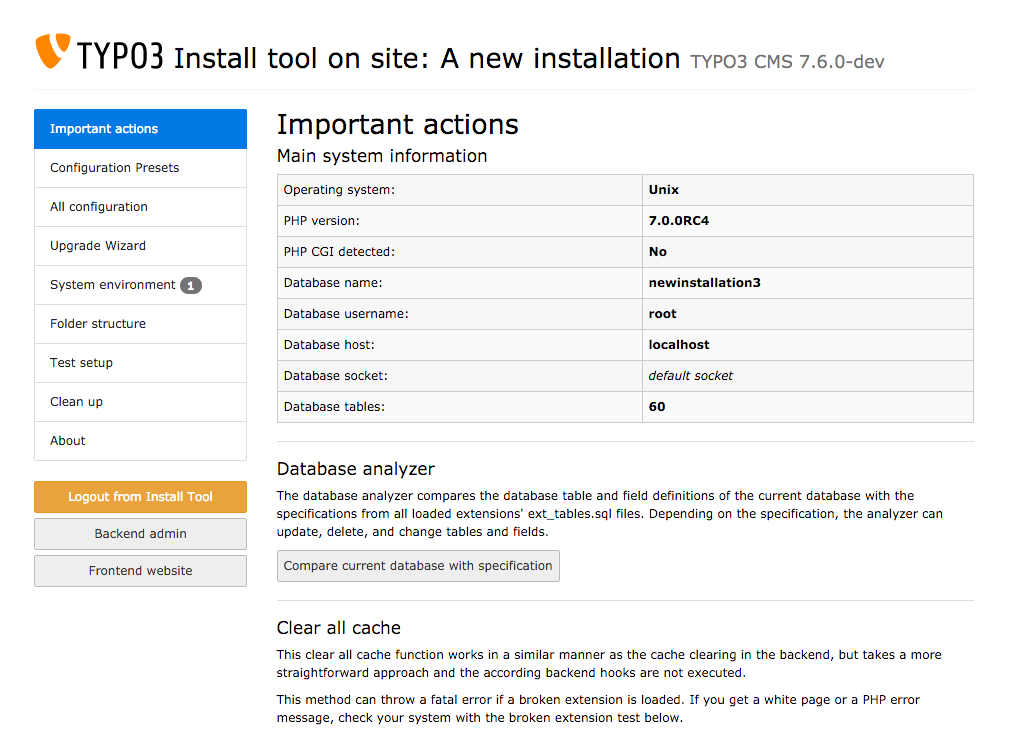This screenshot has width=1011, height=729.
Task: Click database username value root
Action: click(662, 314)
